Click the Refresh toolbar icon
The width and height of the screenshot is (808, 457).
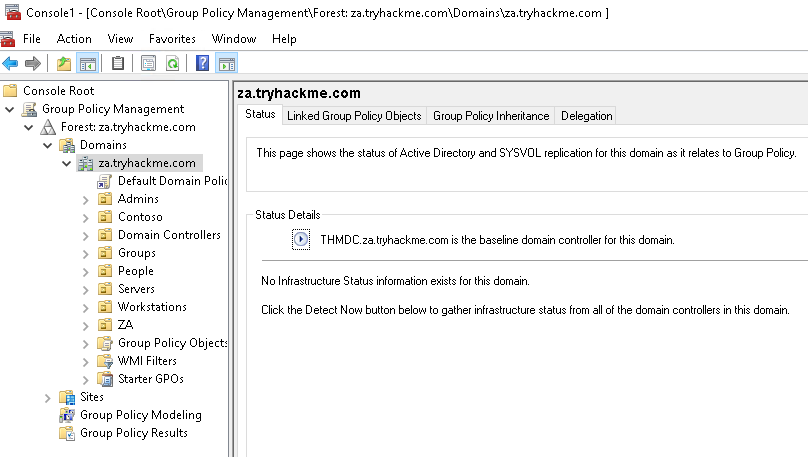tap(172, 64)
